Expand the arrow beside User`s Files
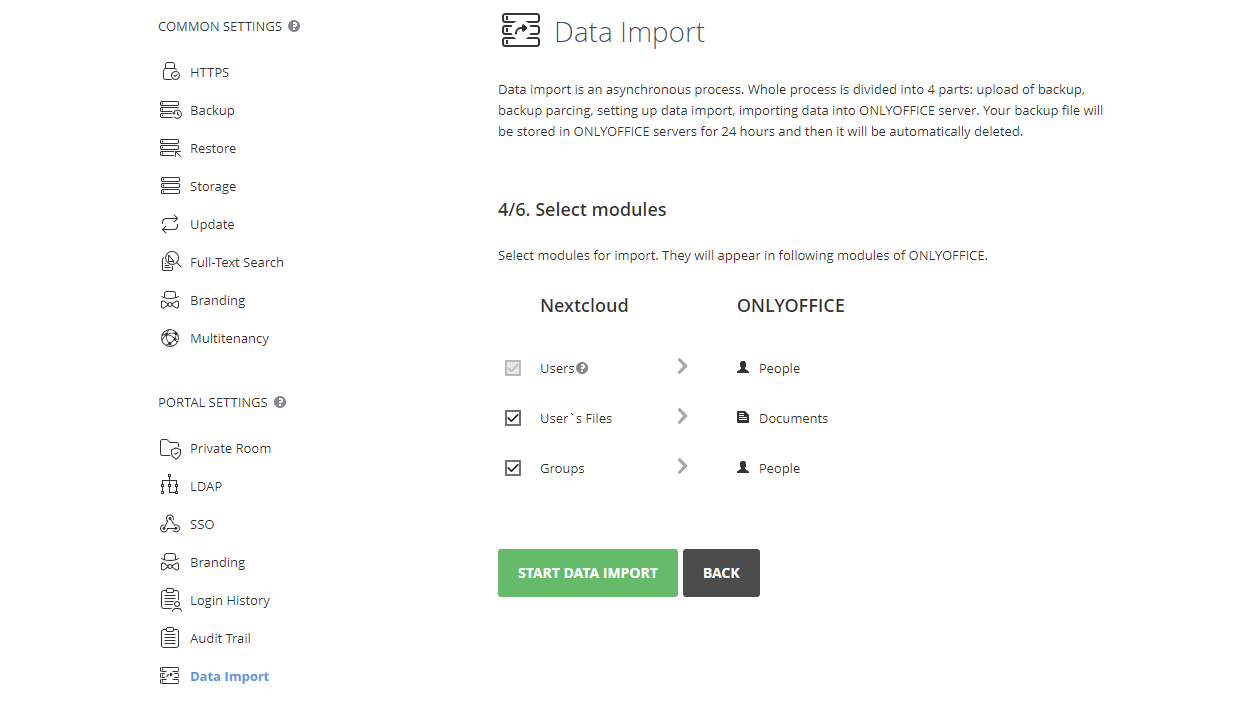 682,416
